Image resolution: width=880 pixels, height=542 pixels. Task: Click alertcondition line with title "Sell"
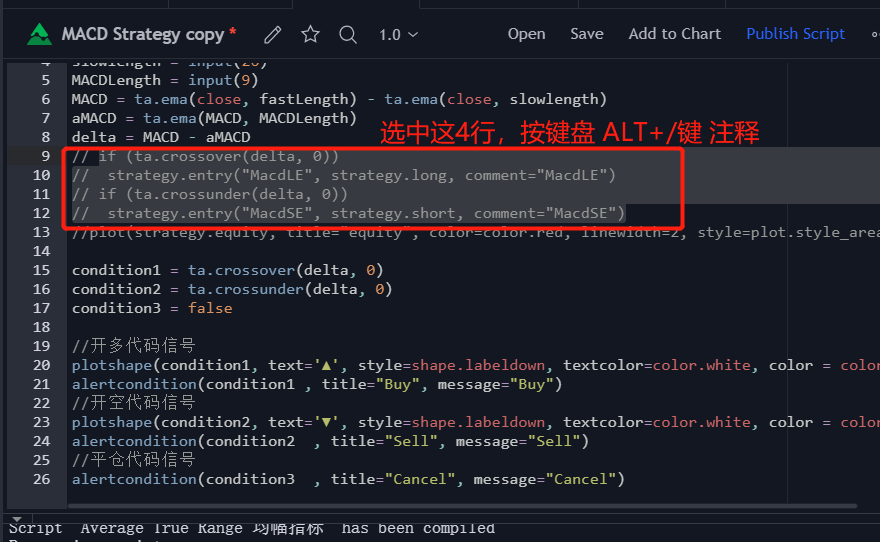[330, 441]
